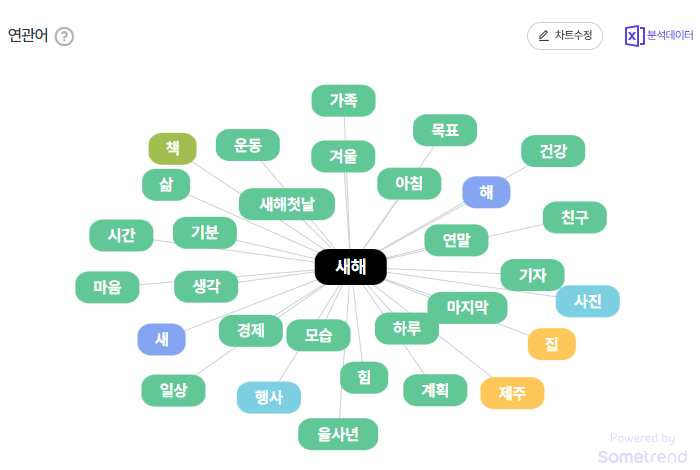
Task: Select the light blue 사진 node
Action: pos(588,301)
